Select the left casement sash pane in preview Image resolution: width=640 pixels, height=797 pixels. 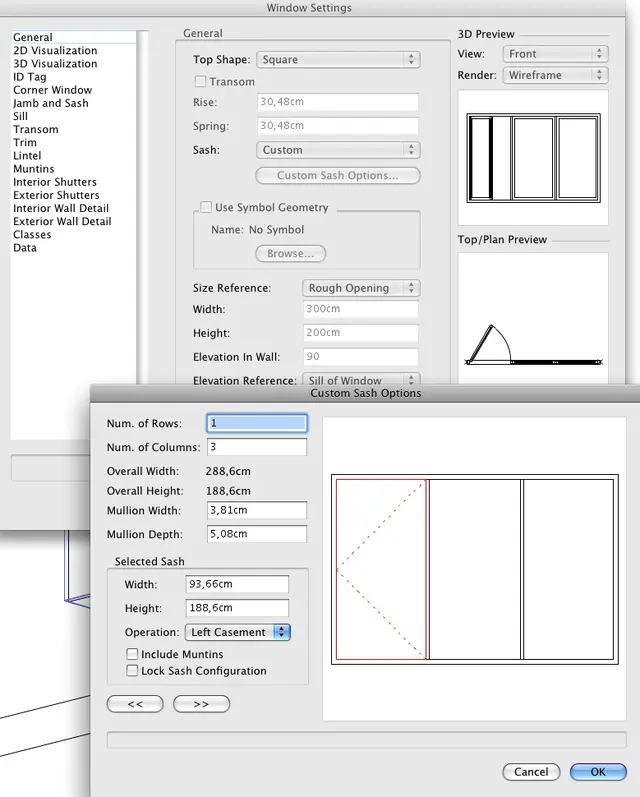click(381, 569)
